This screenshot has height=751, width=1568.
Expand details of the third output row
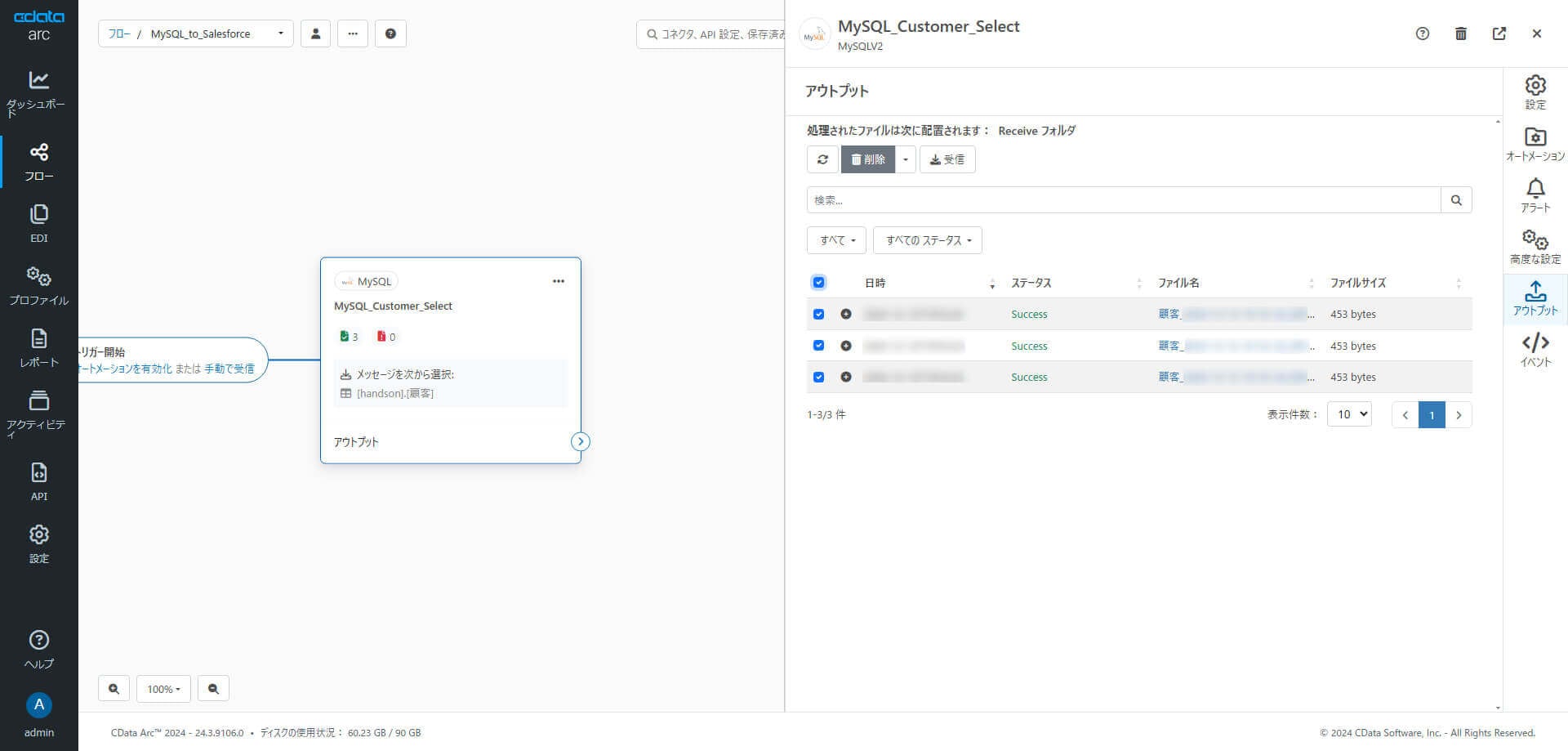[x=846, y=377]
